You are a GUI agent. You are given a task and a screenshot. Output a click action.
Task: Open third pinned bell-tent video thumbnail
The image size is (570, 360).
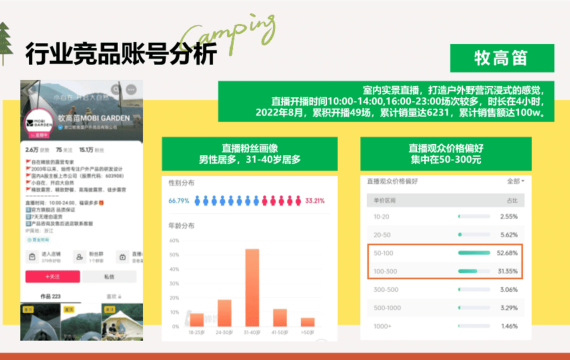[122, 322]
